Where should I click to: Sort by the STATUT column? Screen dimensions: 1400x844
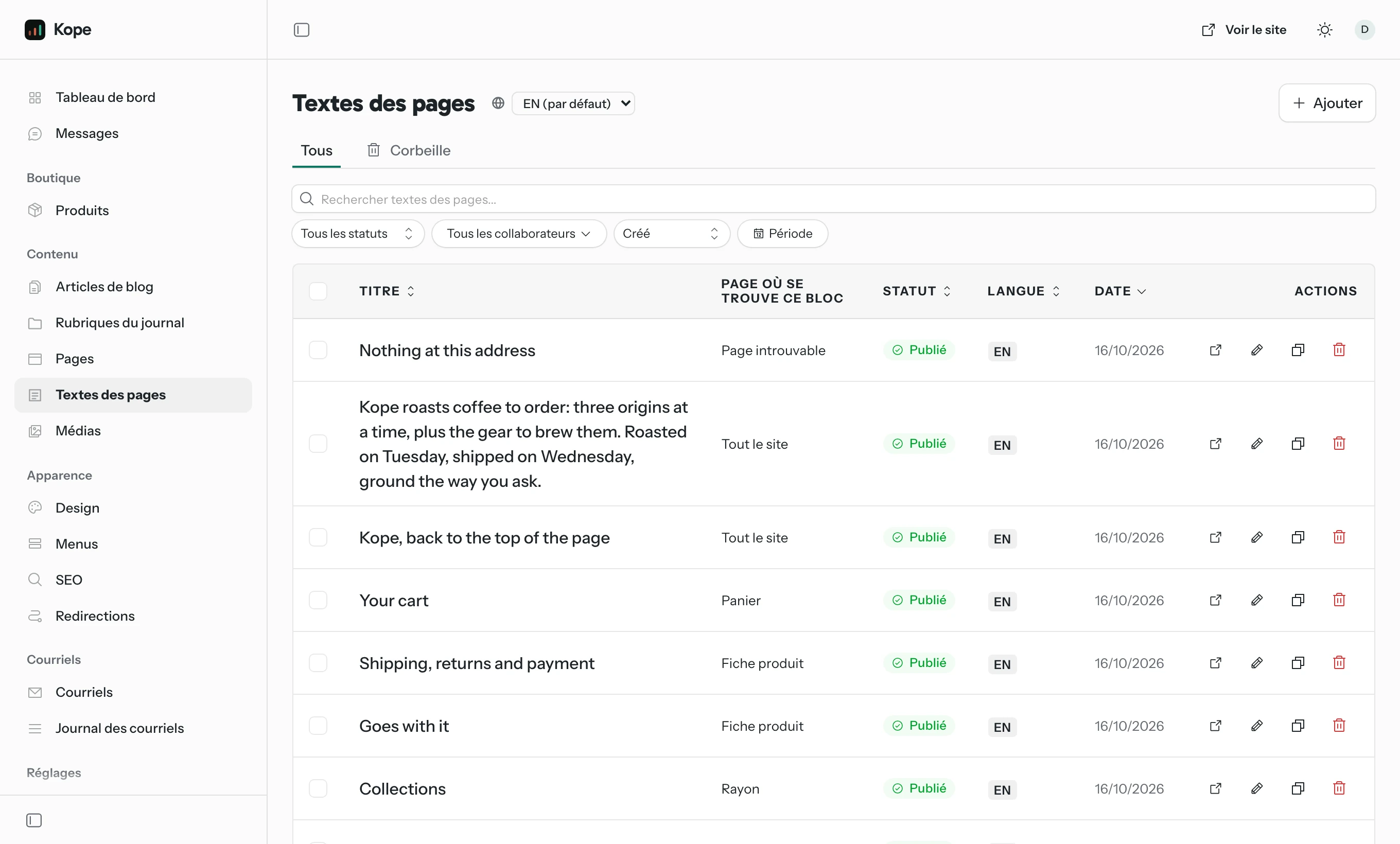[917, 291]
